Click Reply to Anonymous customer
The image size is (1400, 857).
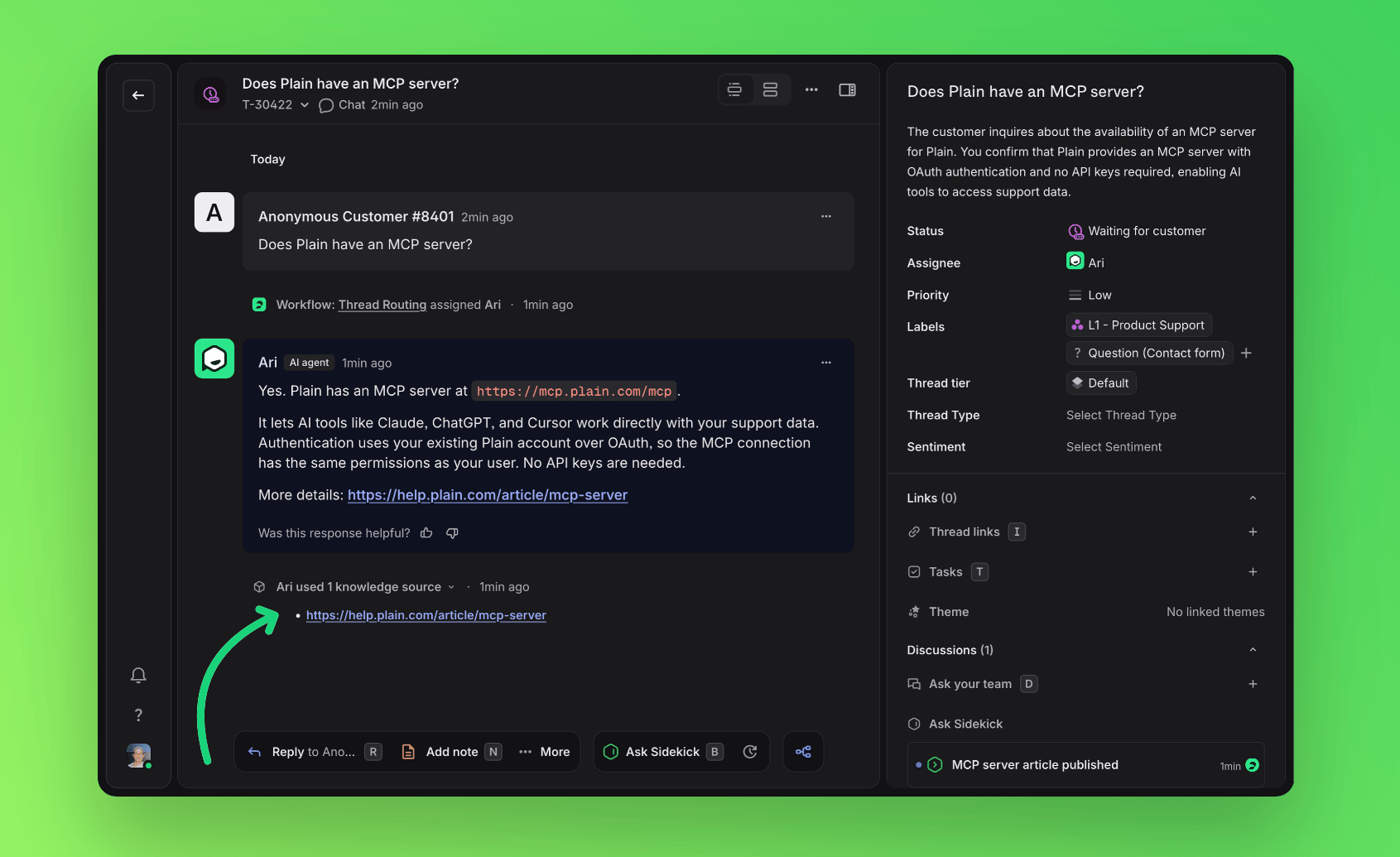pos(315,752)
